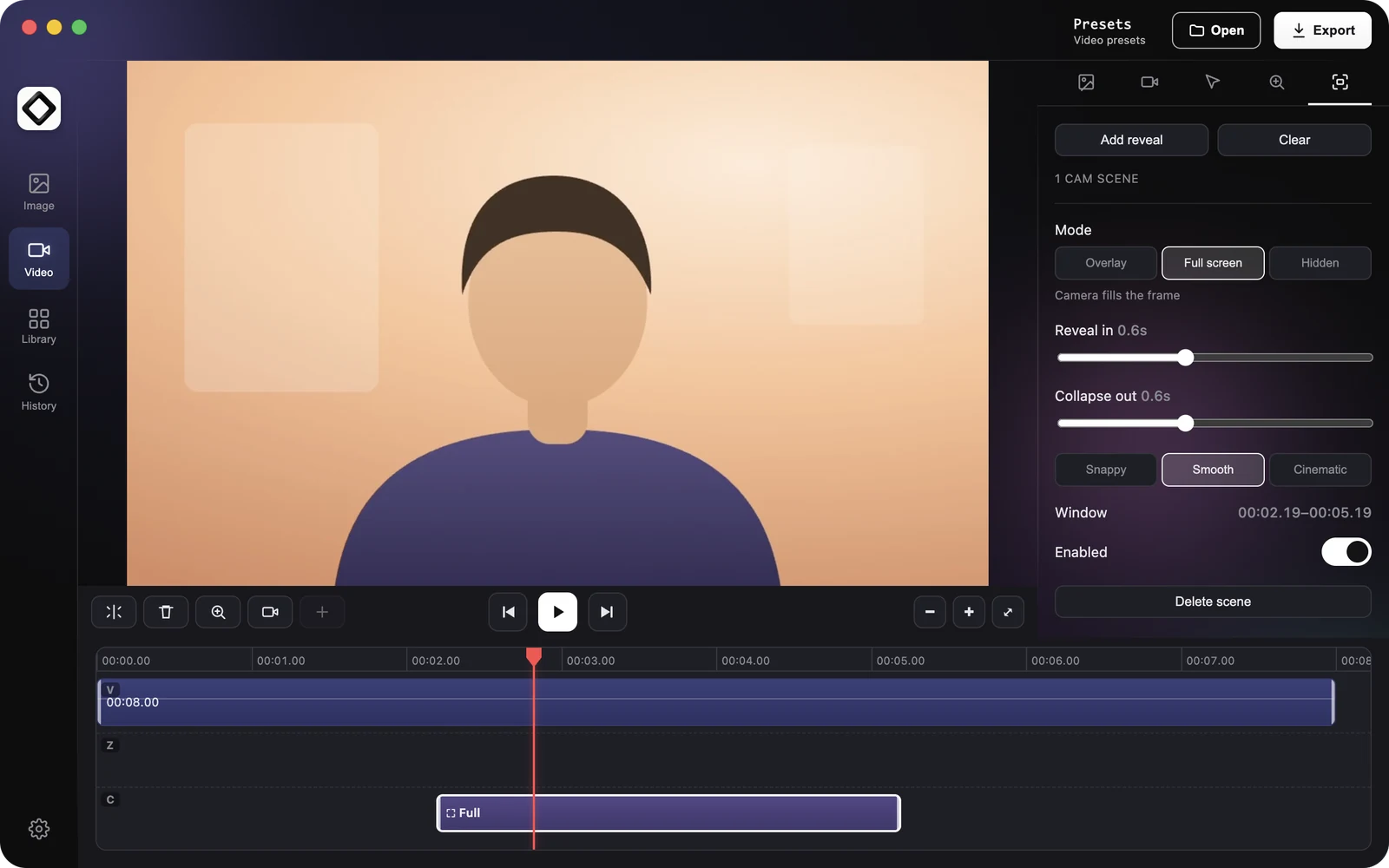The height and width of the screenshot is (868, 1389).
Task: Click the Add reveal button
Action: pyautogui.click(x=1131, y=140)
